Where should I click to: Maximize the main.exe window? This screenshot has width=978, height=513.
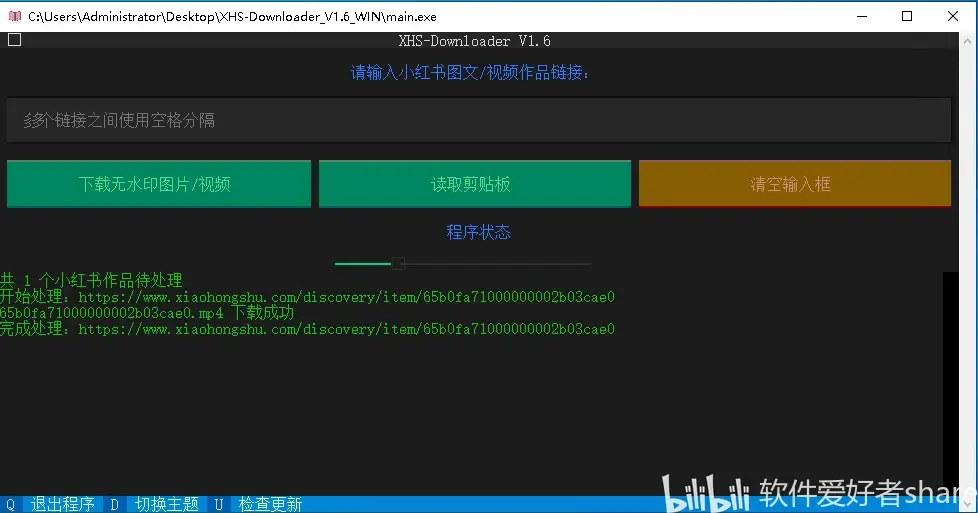click(x=907, y=16)
